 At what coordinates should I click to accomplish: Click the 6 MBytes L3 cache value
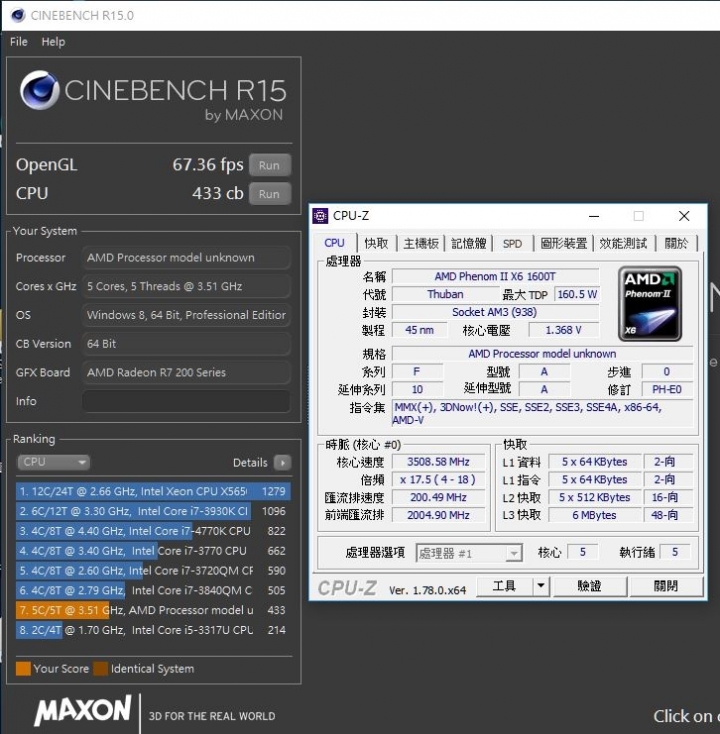click(595, 515)
